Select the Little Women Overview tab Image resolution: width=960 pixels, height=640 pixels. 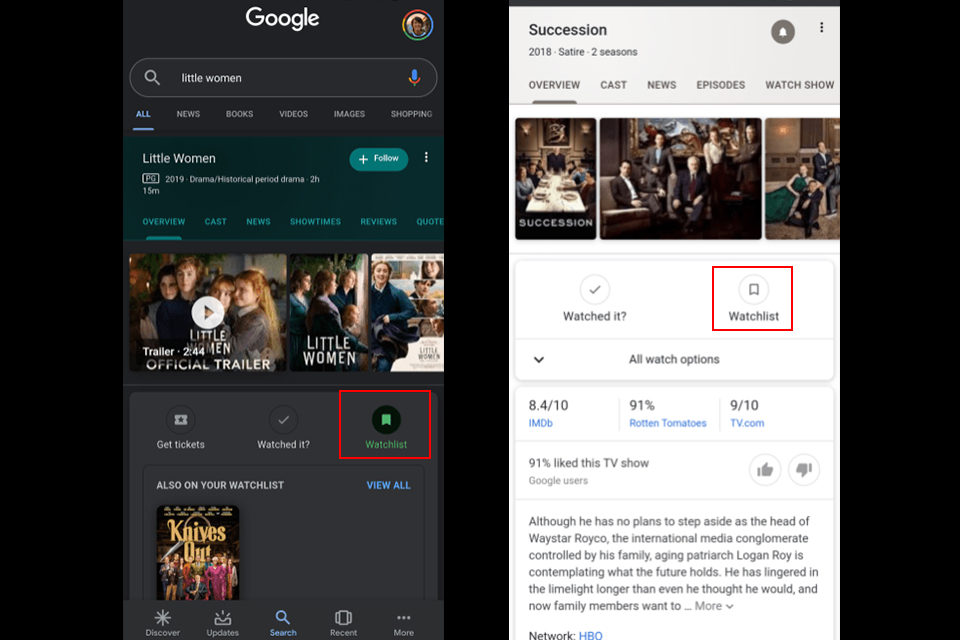point(163,222)
